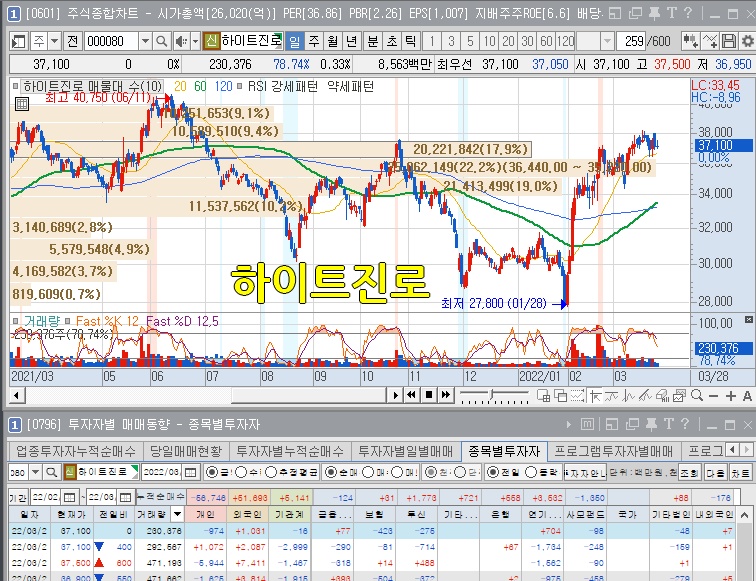756x581 pixels.
Task: Switch to 프로그램투자자별매매 tab
Action: point(613,451)
